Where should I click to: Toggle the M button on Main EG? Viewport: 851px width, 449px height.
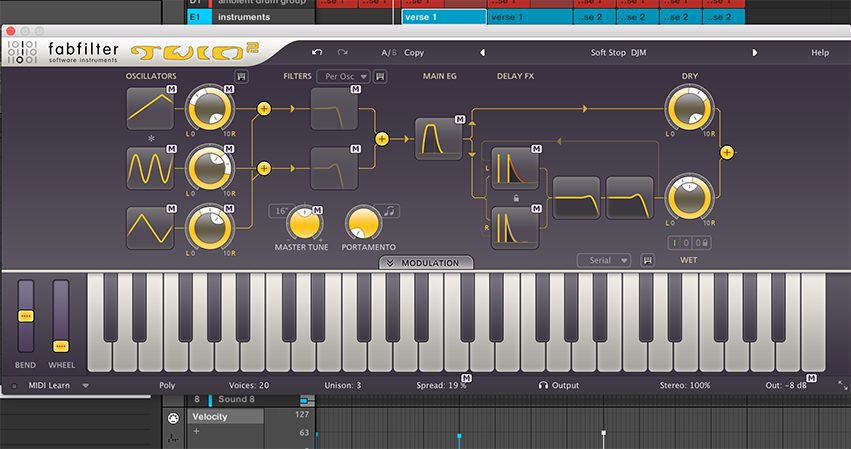[x=460, y=120]
